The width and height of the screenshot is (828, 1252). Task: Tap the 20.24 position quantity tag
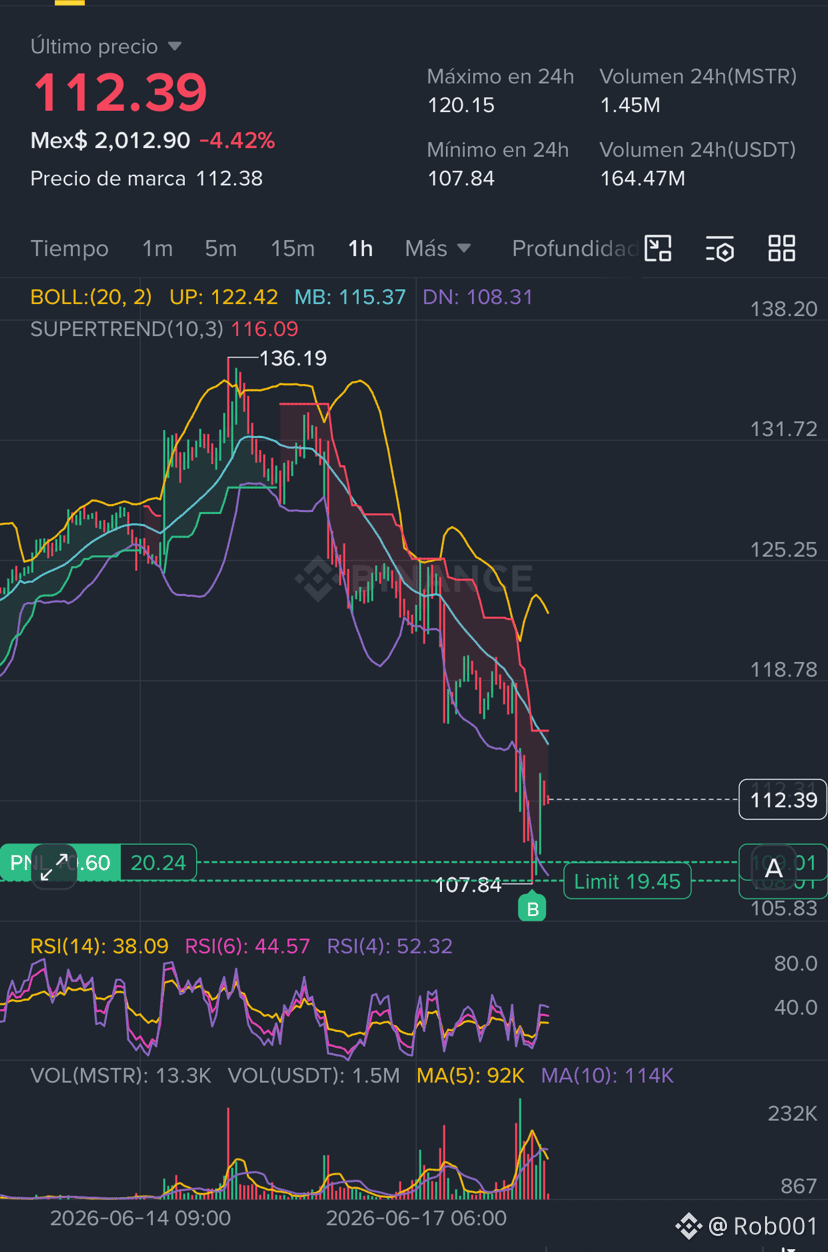pyautogui.click(x=158, y=863)
